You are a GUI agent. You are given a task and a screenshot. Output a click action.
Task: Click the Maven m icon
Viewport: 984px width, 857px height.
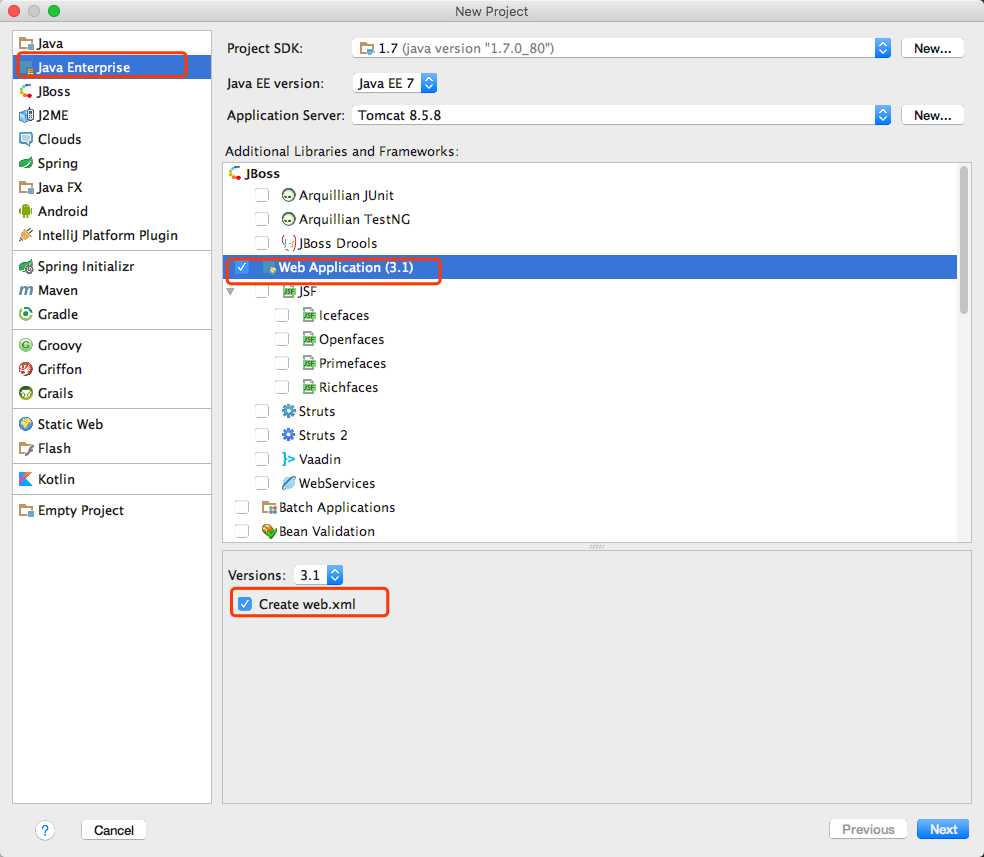click(x=26, y=290)
